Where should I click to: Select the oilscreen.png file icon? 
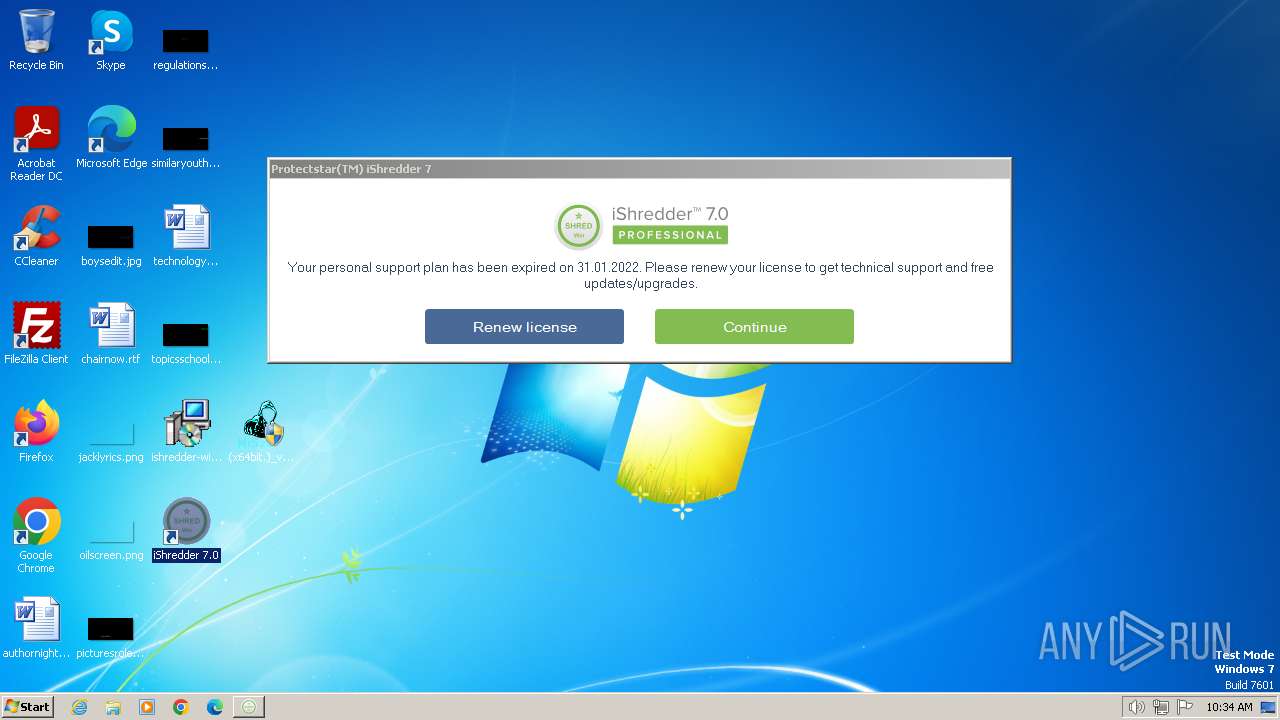point(111,540)
